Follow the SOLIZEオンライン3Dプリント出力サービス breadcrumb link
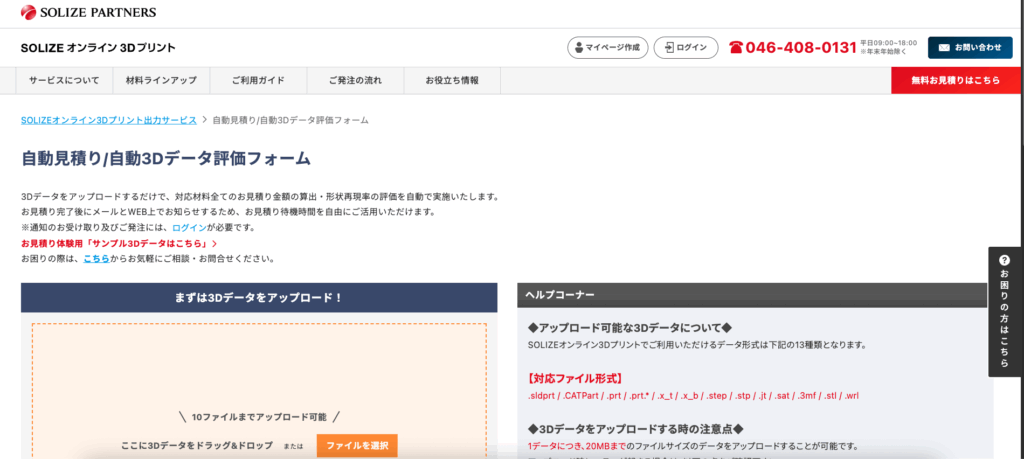Viewport: 1024px width, 459px height. [108, 120]
